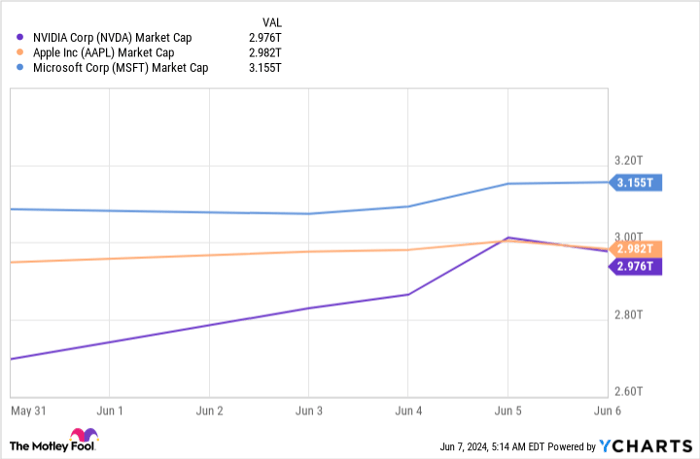Click the orange Apple legend dot
Screen dimensions: 700x459
coord(20,52)
